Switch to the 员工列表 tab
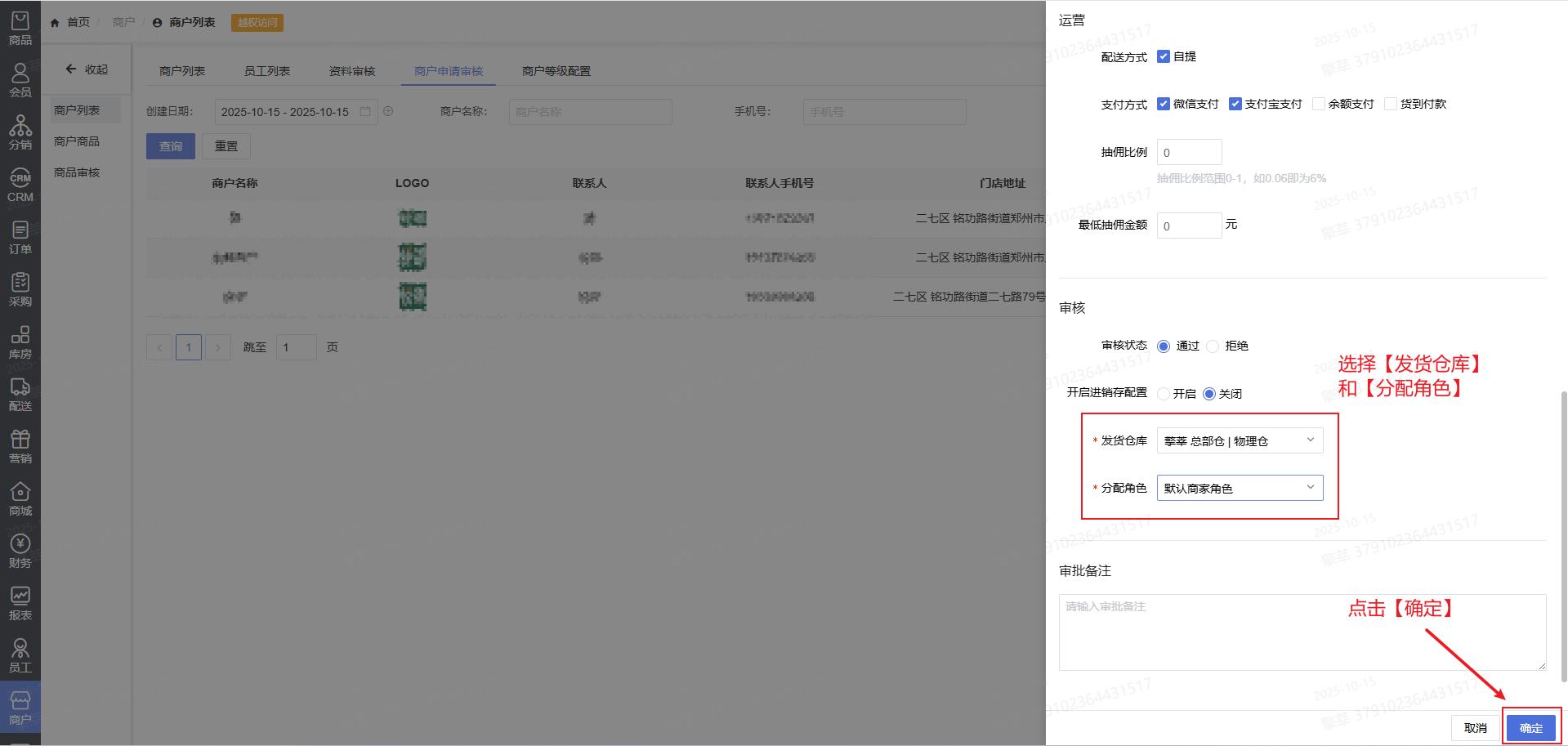 tap(267, 71)
